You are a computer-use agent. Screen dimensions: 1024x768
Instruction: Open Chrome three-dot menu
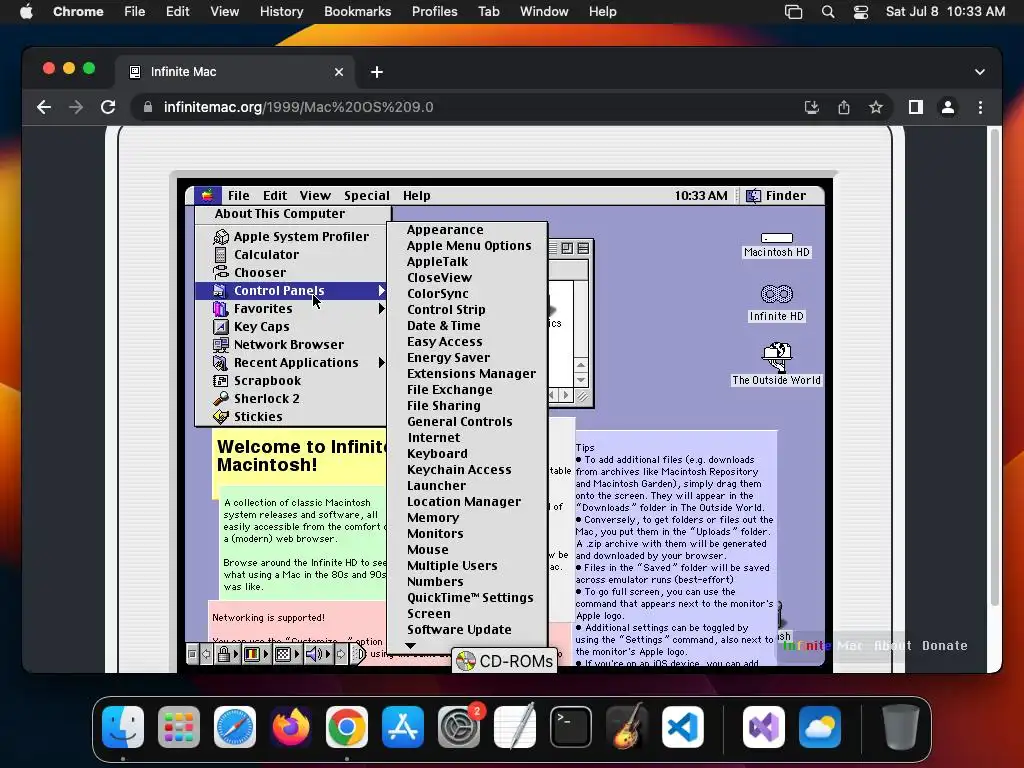pos(980,107)
